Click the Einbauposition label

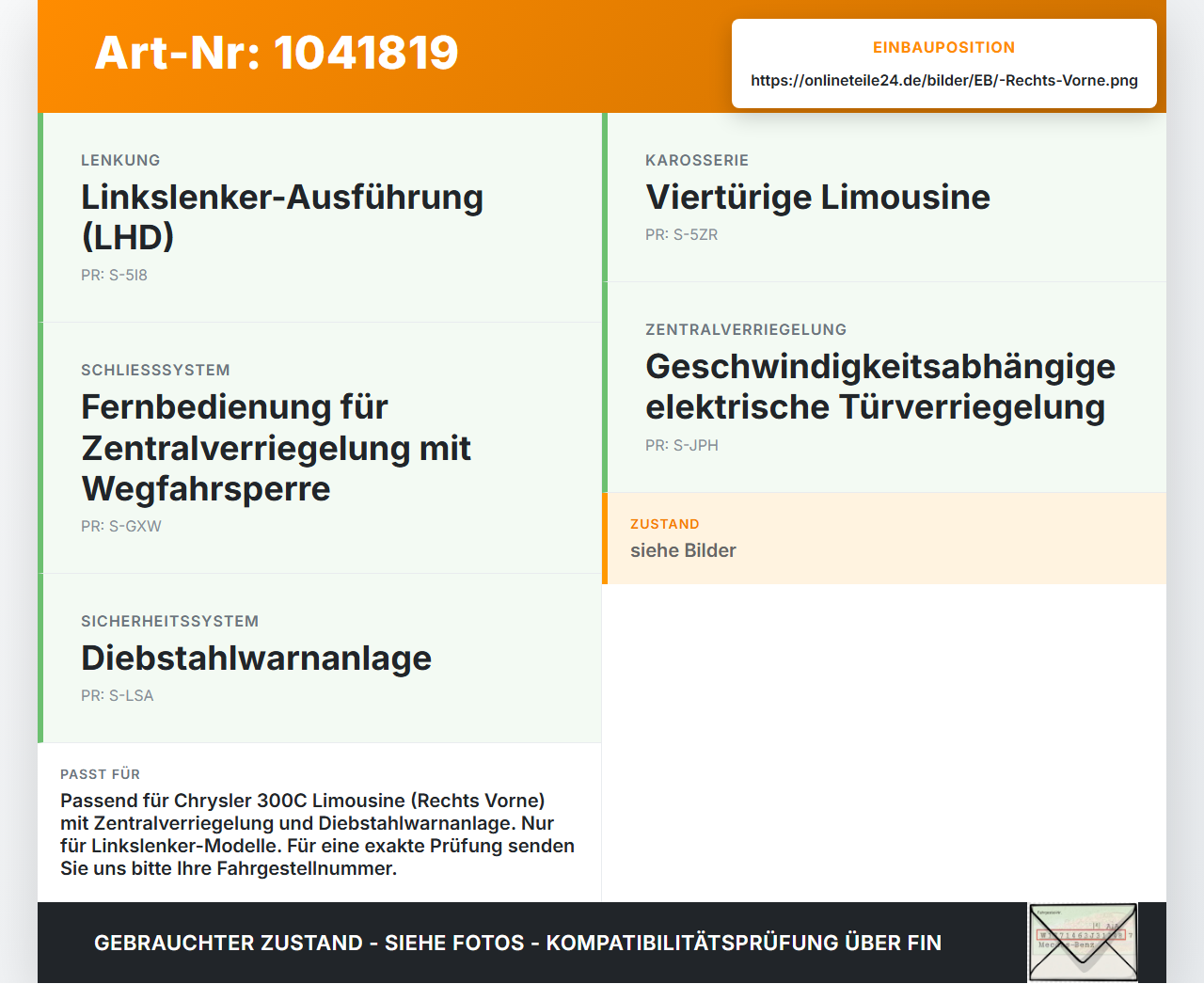point(944,47)
